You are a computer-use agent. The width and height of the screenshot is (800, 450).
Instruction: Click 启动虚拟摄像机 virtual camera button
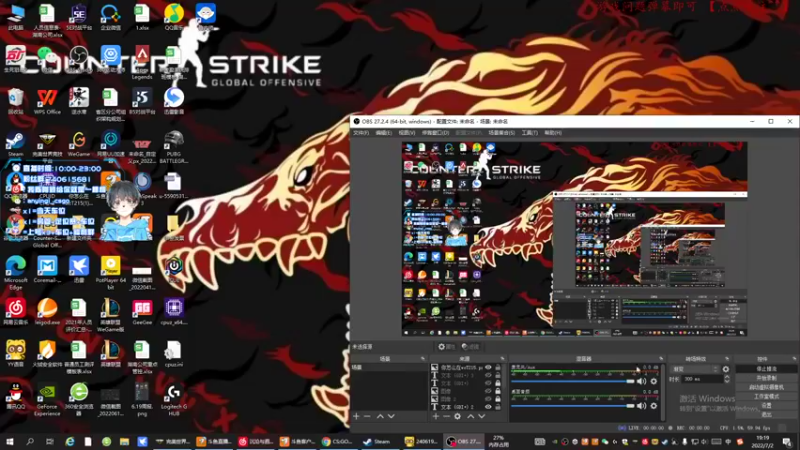pyautogui.click(x=766, y=387)
